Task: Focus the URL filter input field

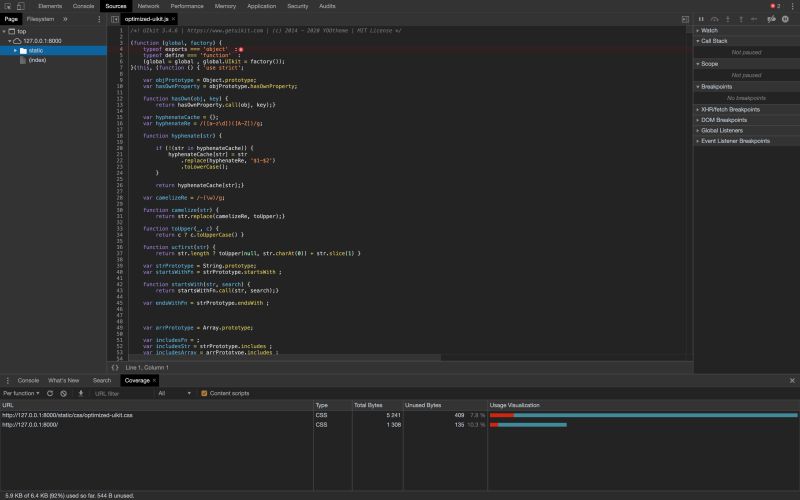Action: pos(121,393)
